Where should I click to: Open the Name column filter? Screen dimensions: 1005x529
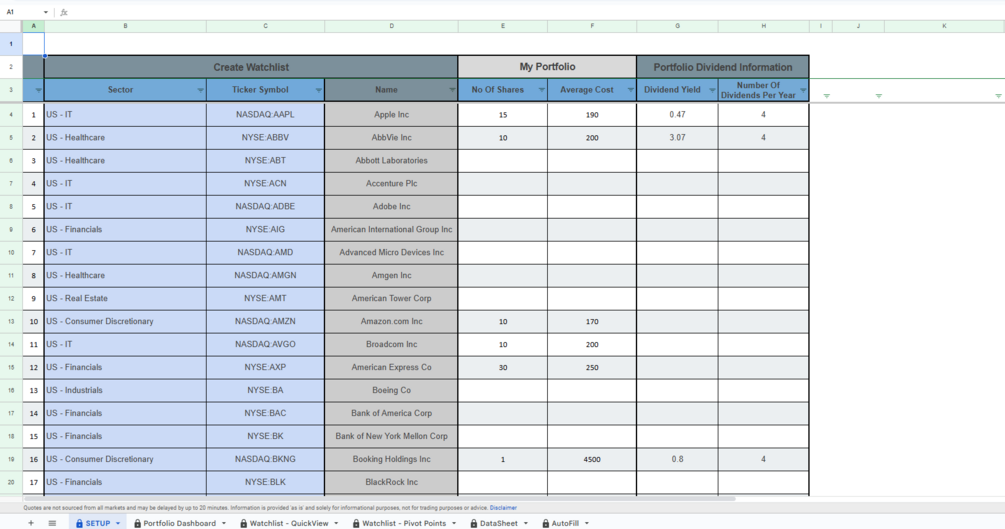pyautogui.click(x=452, y=90)
